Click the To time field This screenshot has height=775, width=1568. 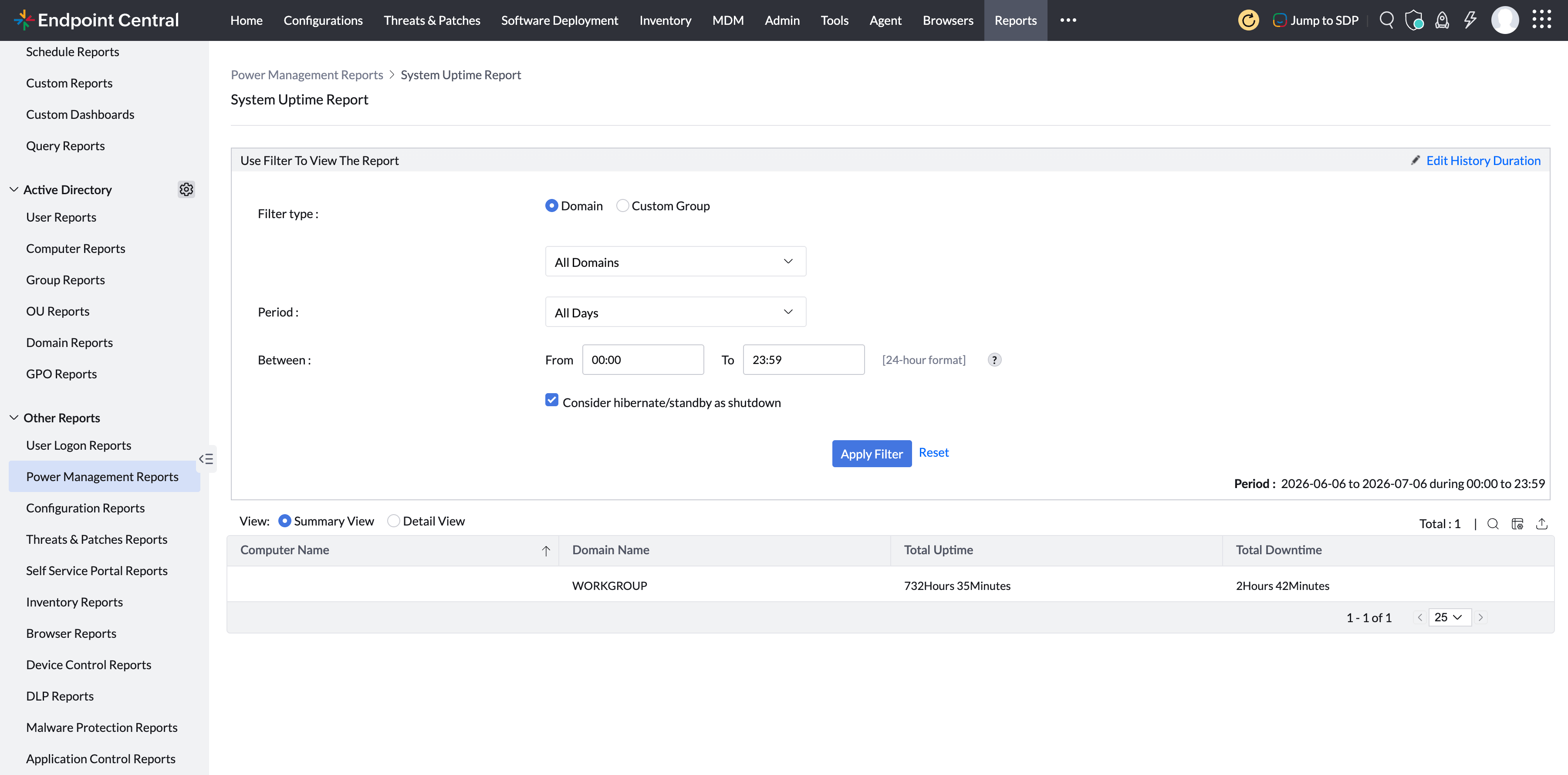(804, 360)
